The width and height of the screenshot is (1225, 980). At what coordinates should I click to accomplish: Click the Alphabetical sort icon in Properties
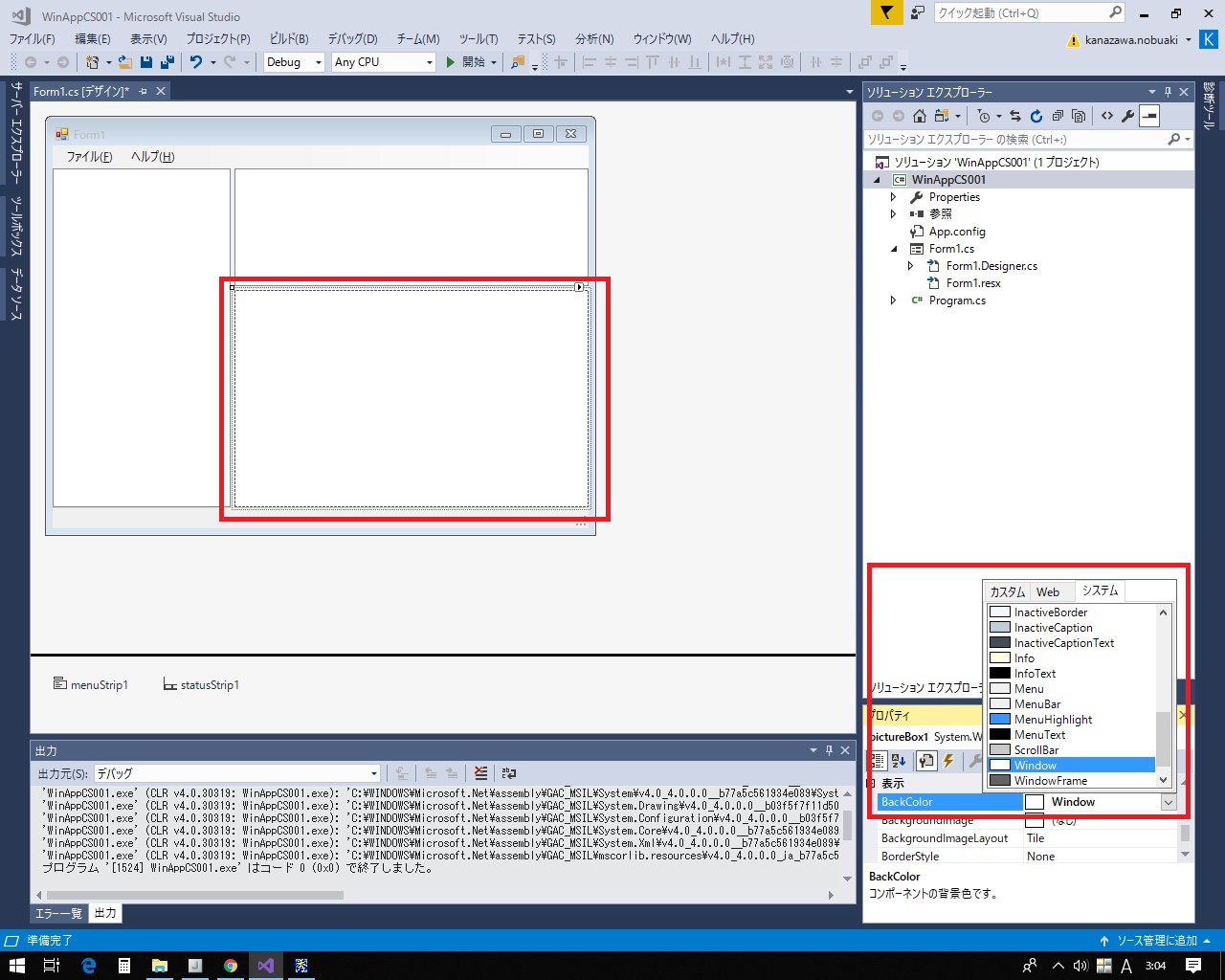tap(899, 761)
